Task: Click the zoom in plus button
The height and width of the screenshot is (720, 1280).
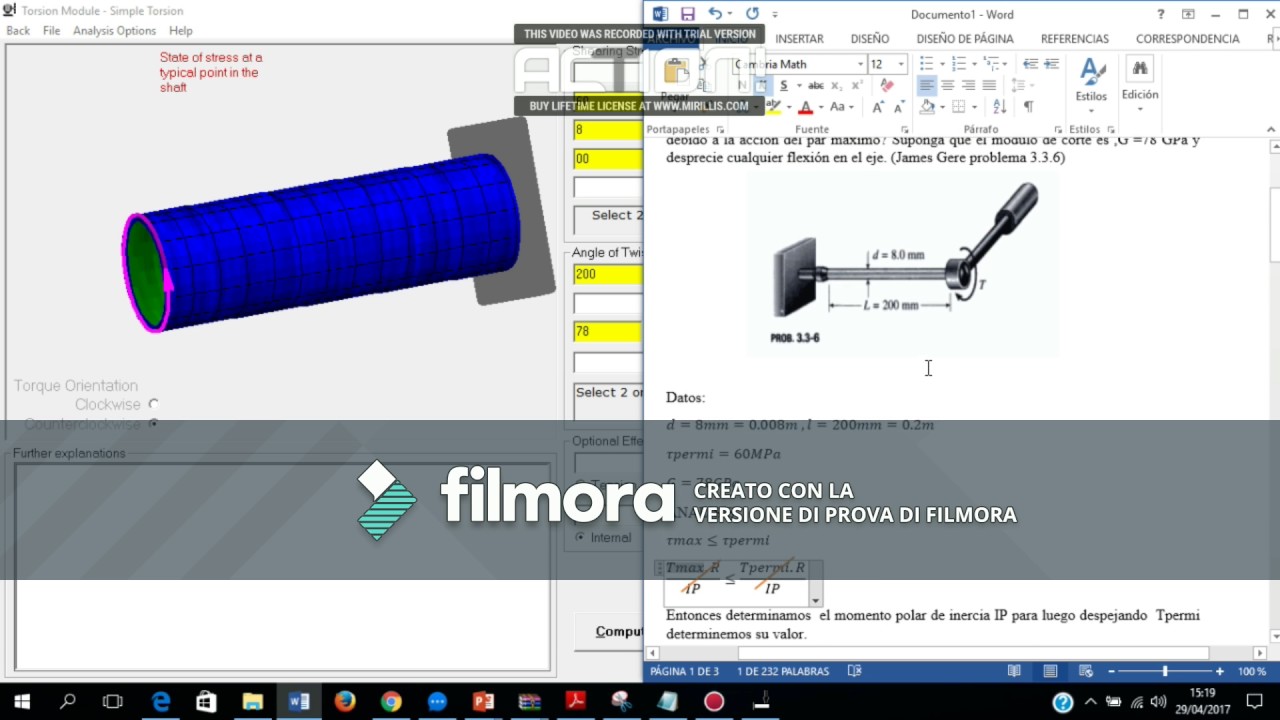Action: point(1219,672)
